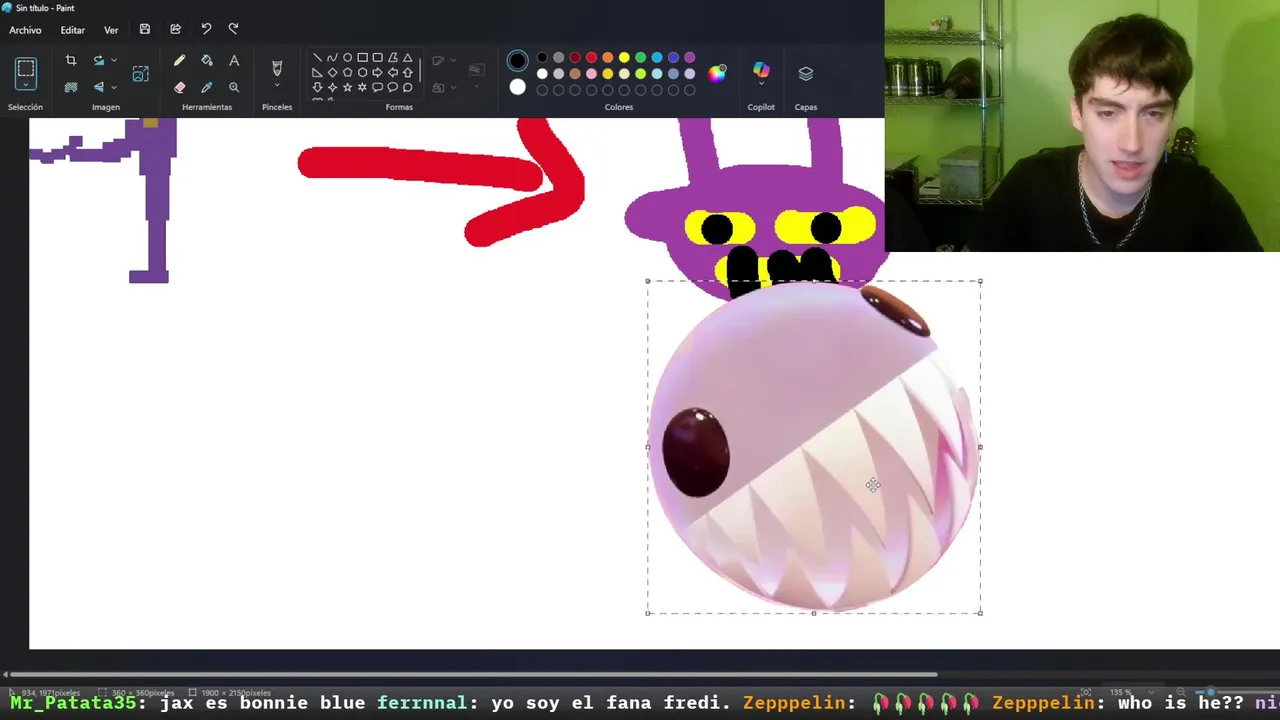Screen dimensions: 1280x720
Task: Select the Color picker eyedropper tool
Action: pos(207,87)
